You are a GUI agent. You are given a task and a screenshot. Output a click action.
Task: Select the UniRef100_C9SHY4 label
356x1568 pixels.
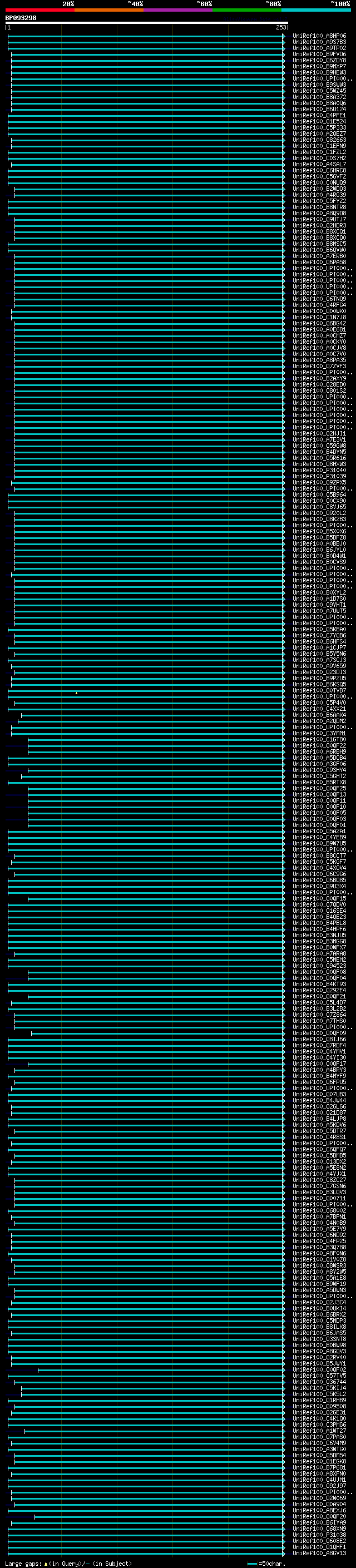click(x=319, y=770)
